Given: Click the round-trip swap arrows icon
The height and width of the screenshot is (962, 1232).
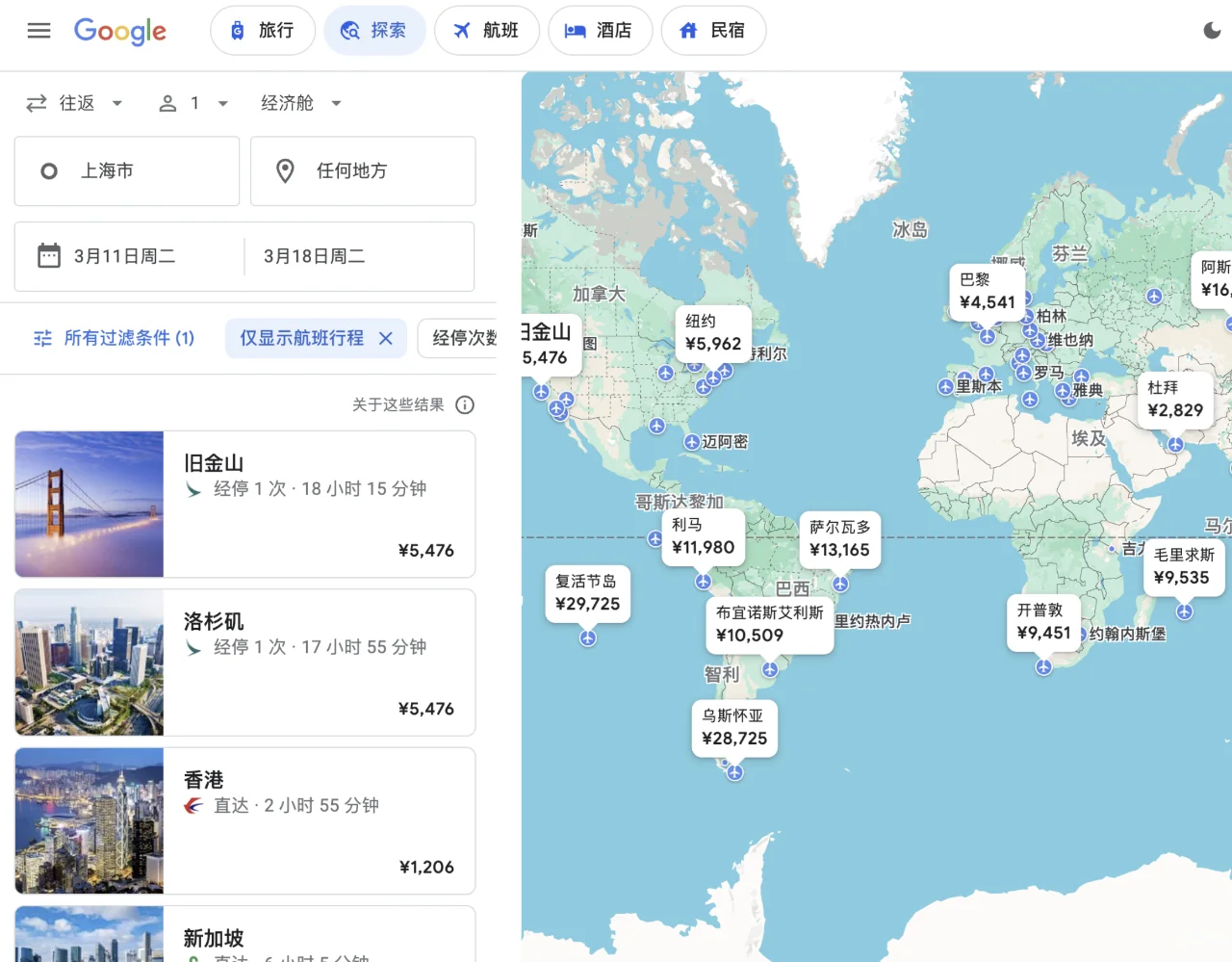Looking at the screenshot, I should pyautogui.click(x=35, y=102).
